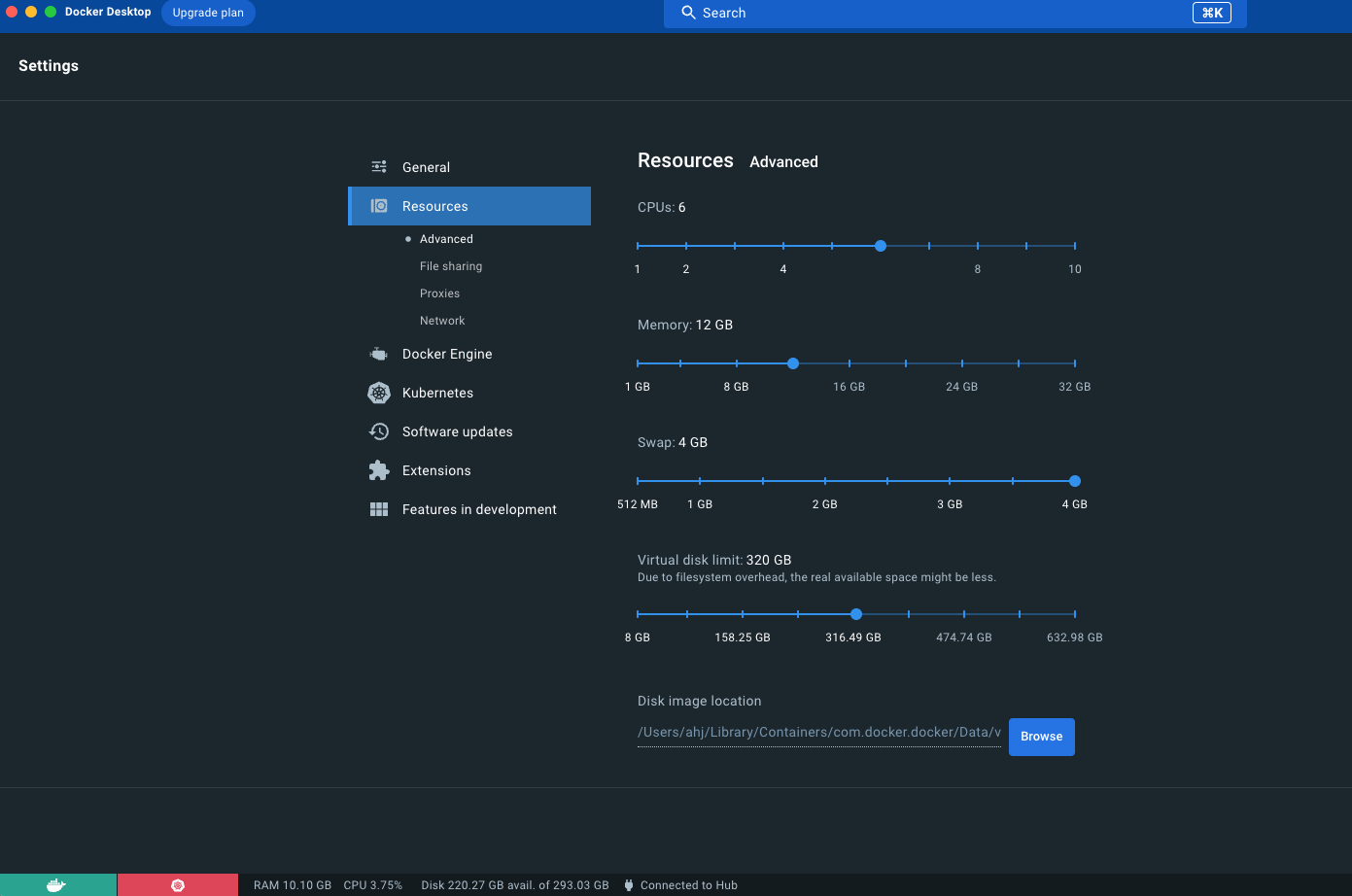
Task: Click the RAM 10.10 GB status text
Action: tap(293, 885)
